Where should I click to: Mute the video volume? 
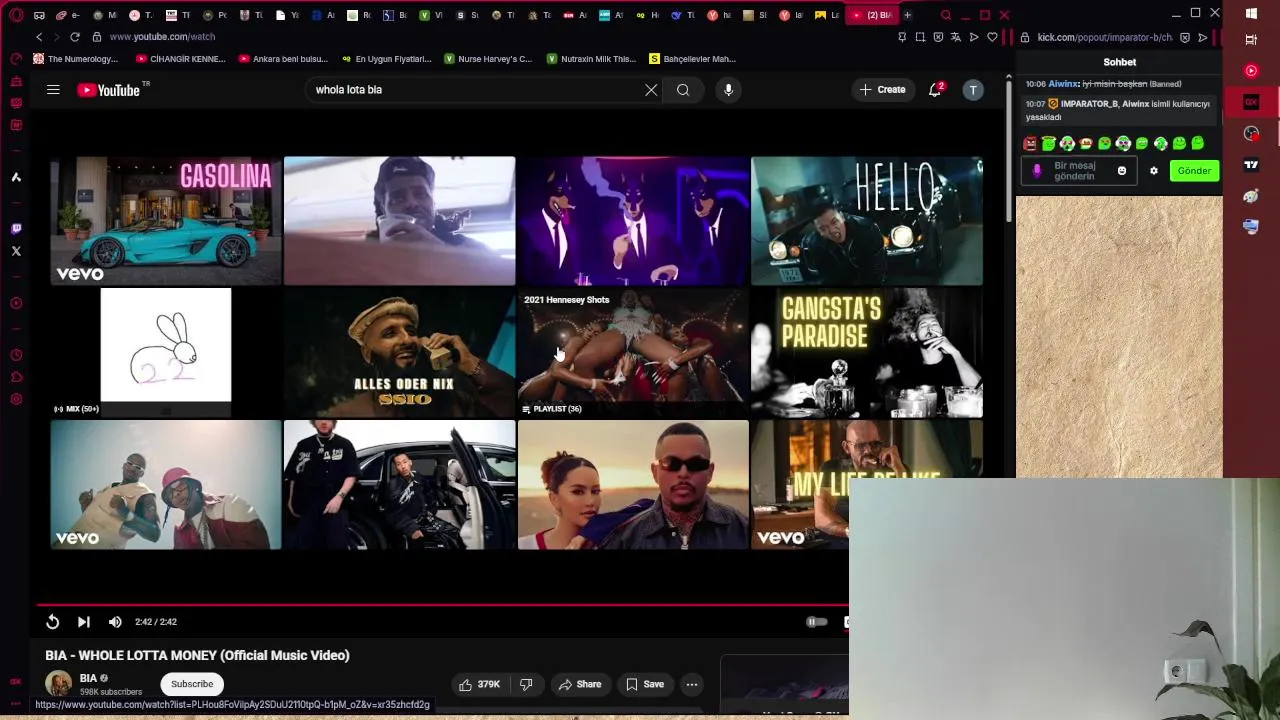pyautogui.click(x=115, y=622)
